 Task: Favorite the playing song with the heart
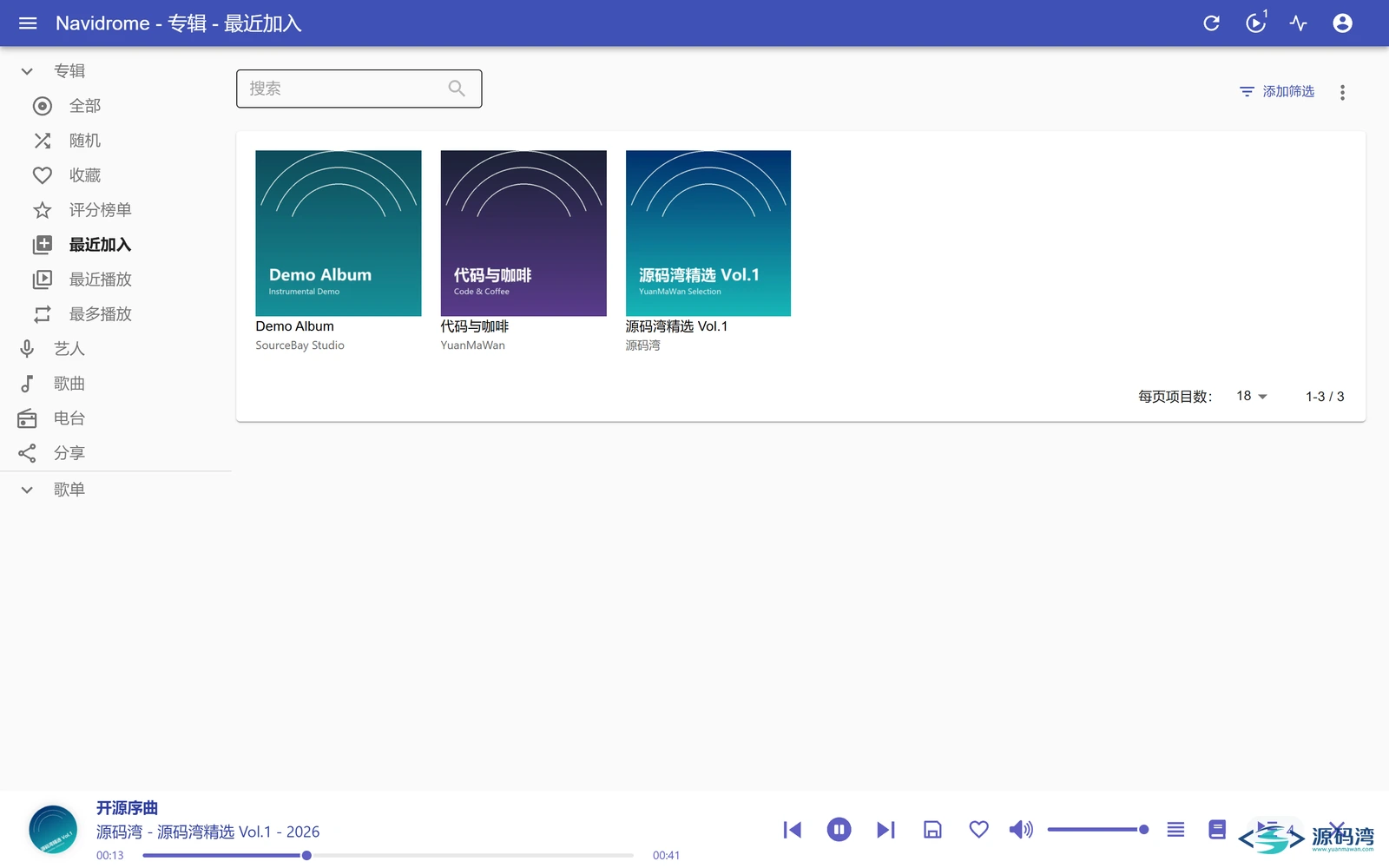pyautogui.click(x=978, y=830)
